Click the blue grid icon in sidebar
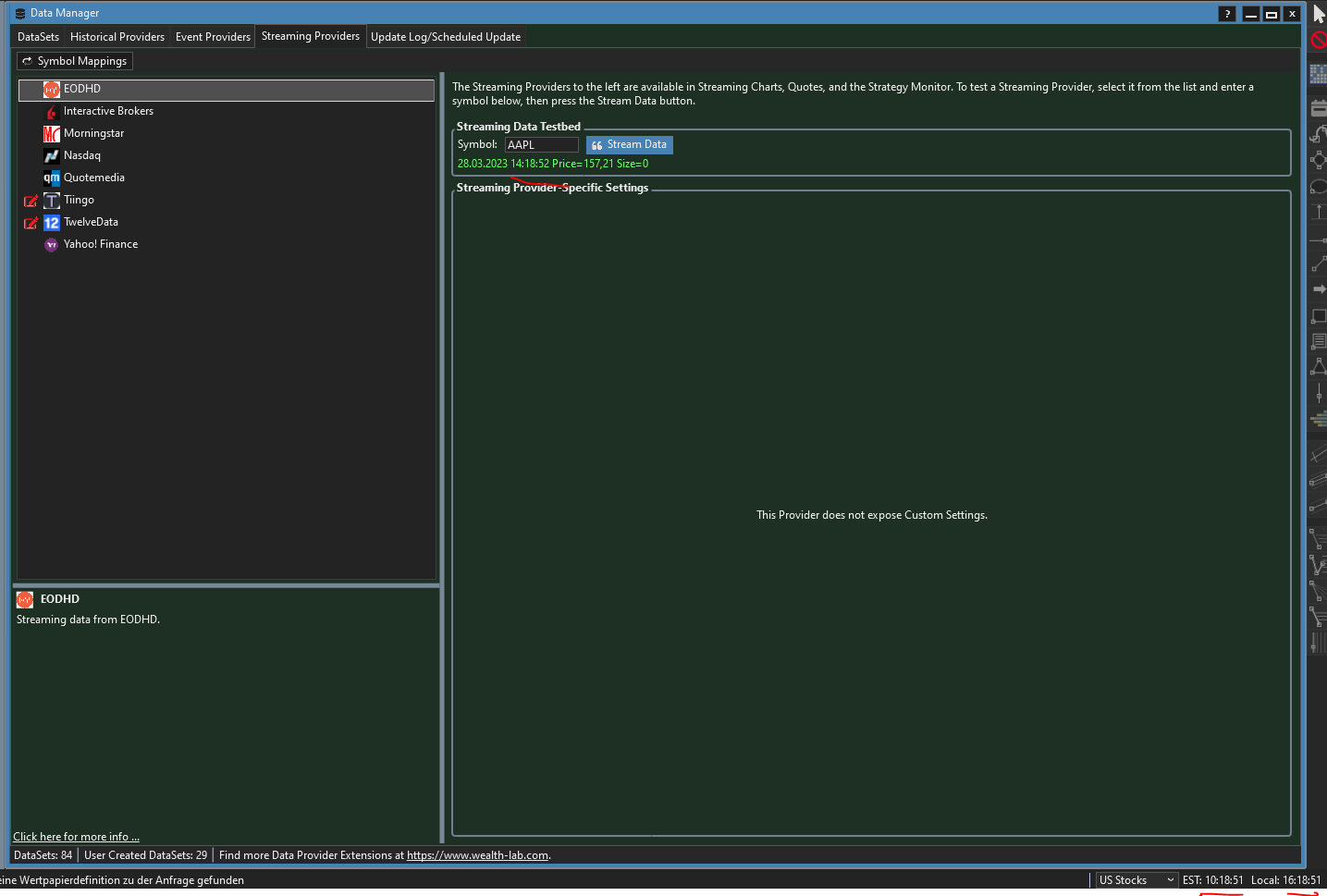 (x=1319, y=75)
